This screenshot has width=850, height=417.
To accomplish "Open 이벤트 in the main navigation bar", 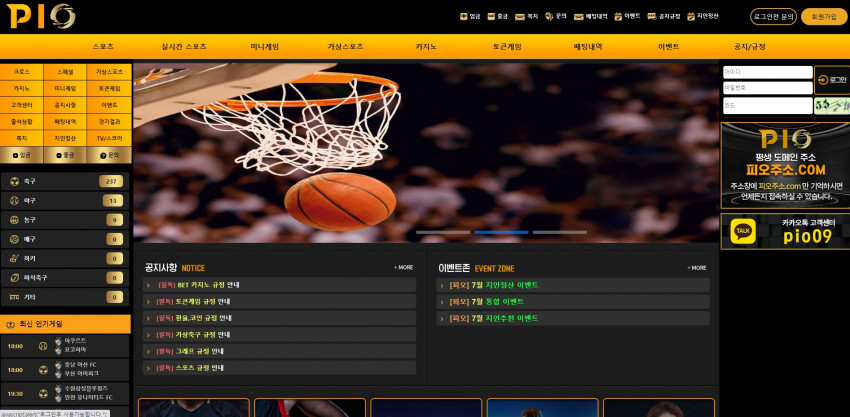I will click(668, 47).
